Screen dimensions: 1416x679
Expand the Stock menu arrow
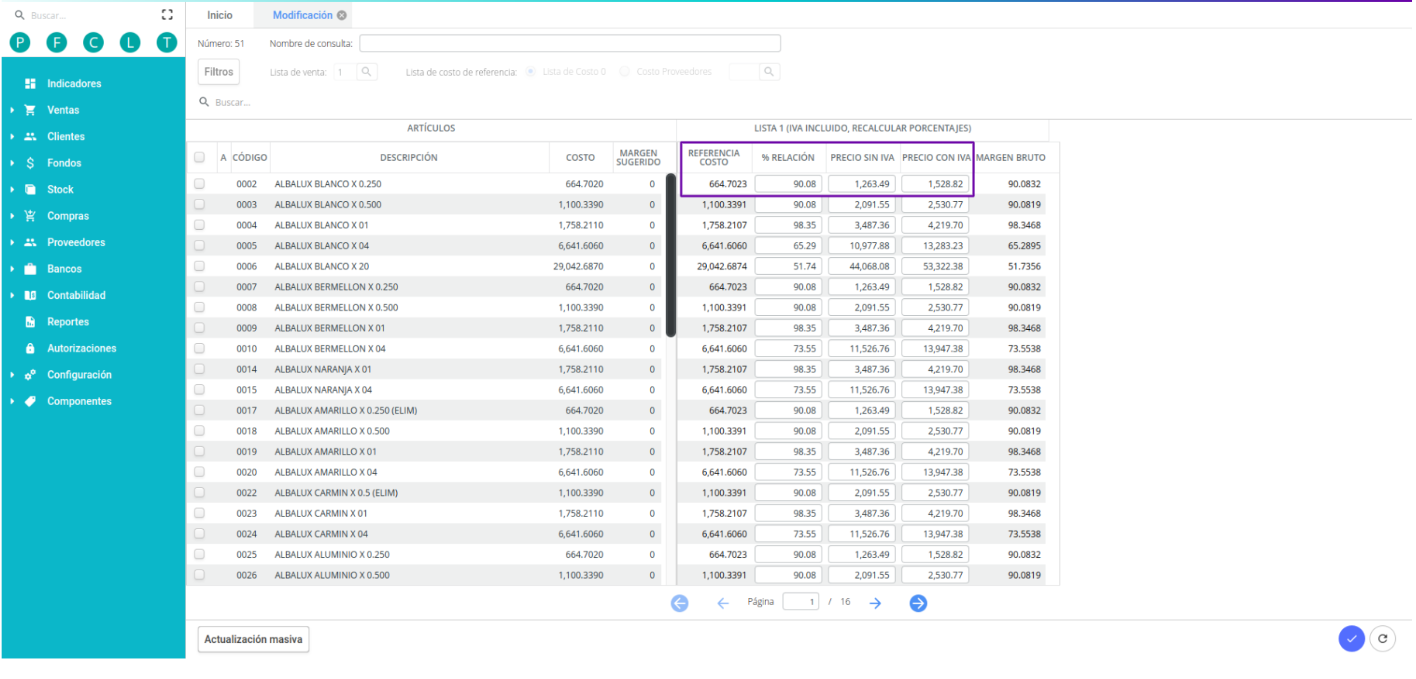12,190
